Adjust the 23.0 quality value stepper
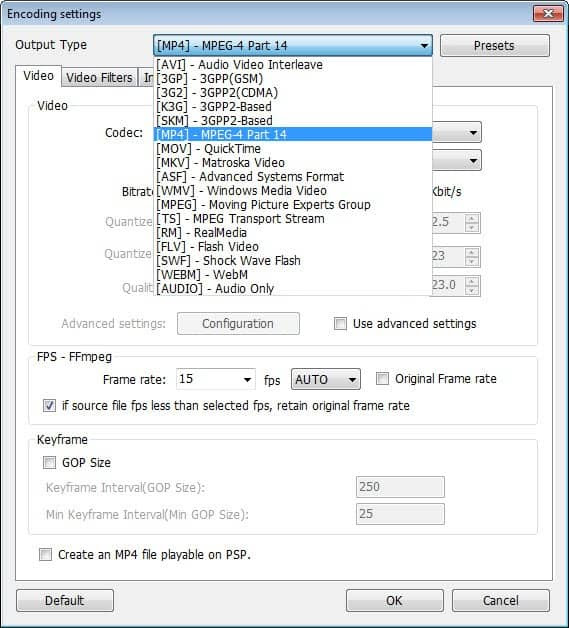Viewport: 569px width, 628px height. coord(472,286)
